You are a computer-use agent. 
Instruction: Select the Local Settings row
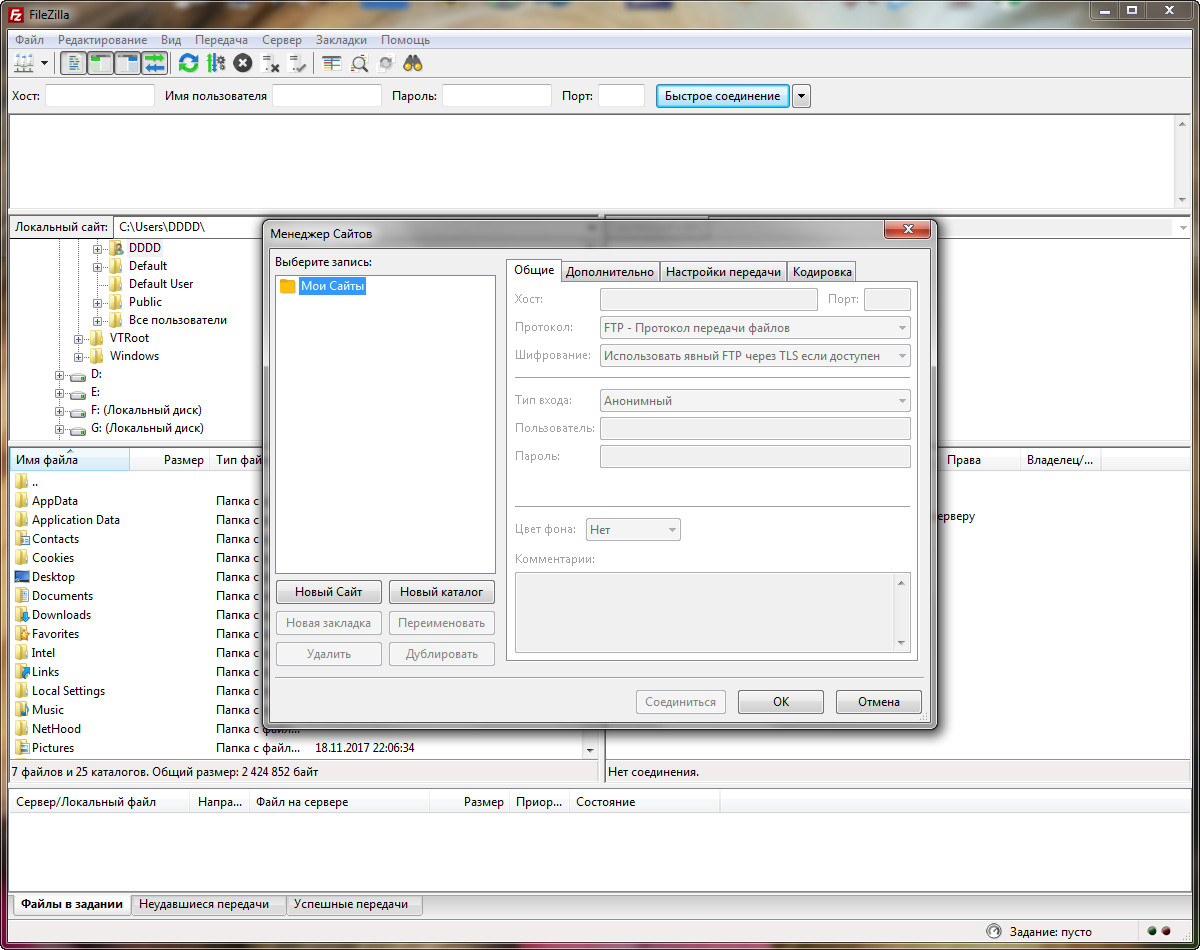(68, 691)
